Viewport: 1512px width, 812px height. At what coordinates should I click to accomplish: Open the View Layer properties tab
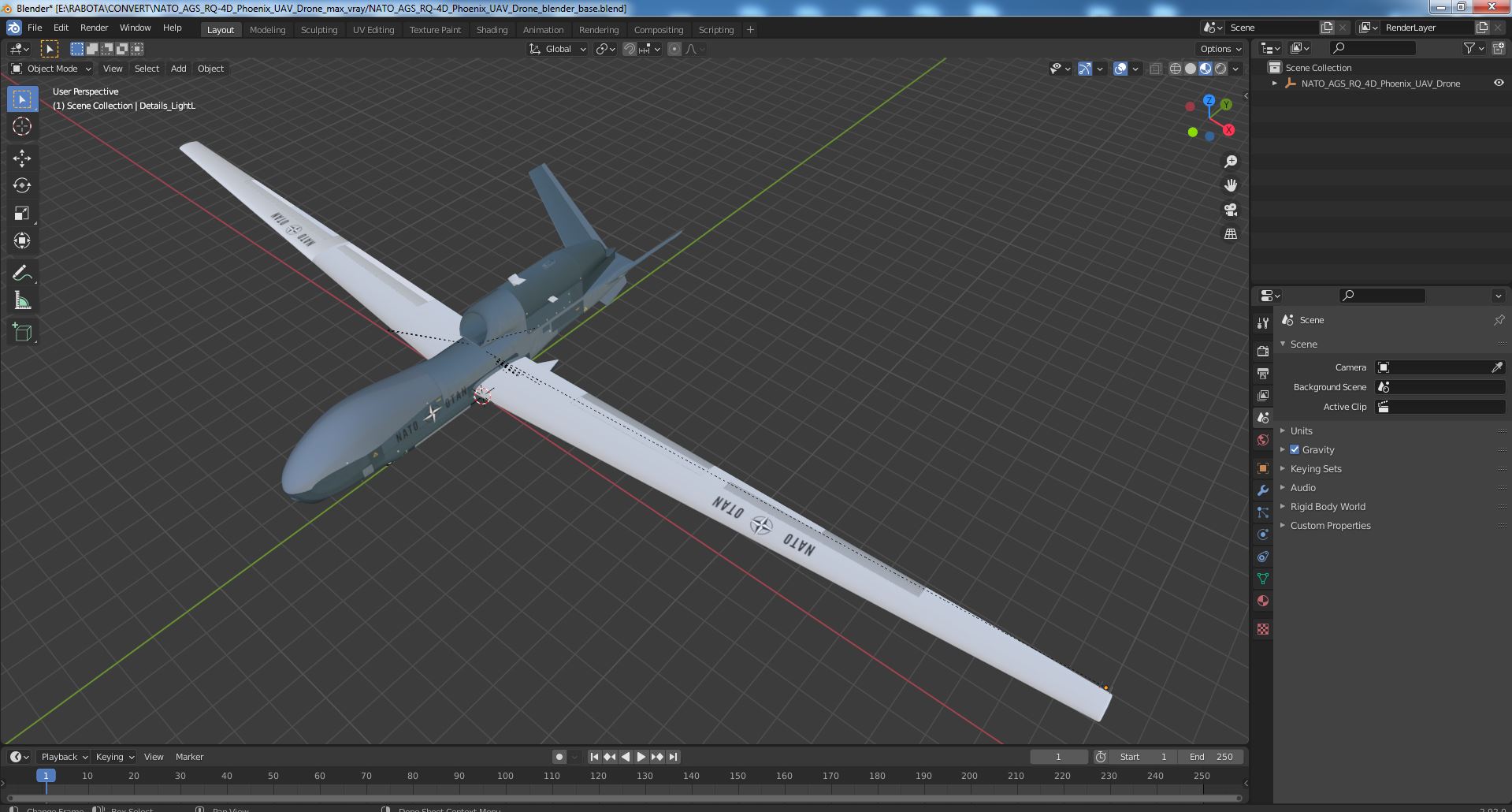[1263, 395]
